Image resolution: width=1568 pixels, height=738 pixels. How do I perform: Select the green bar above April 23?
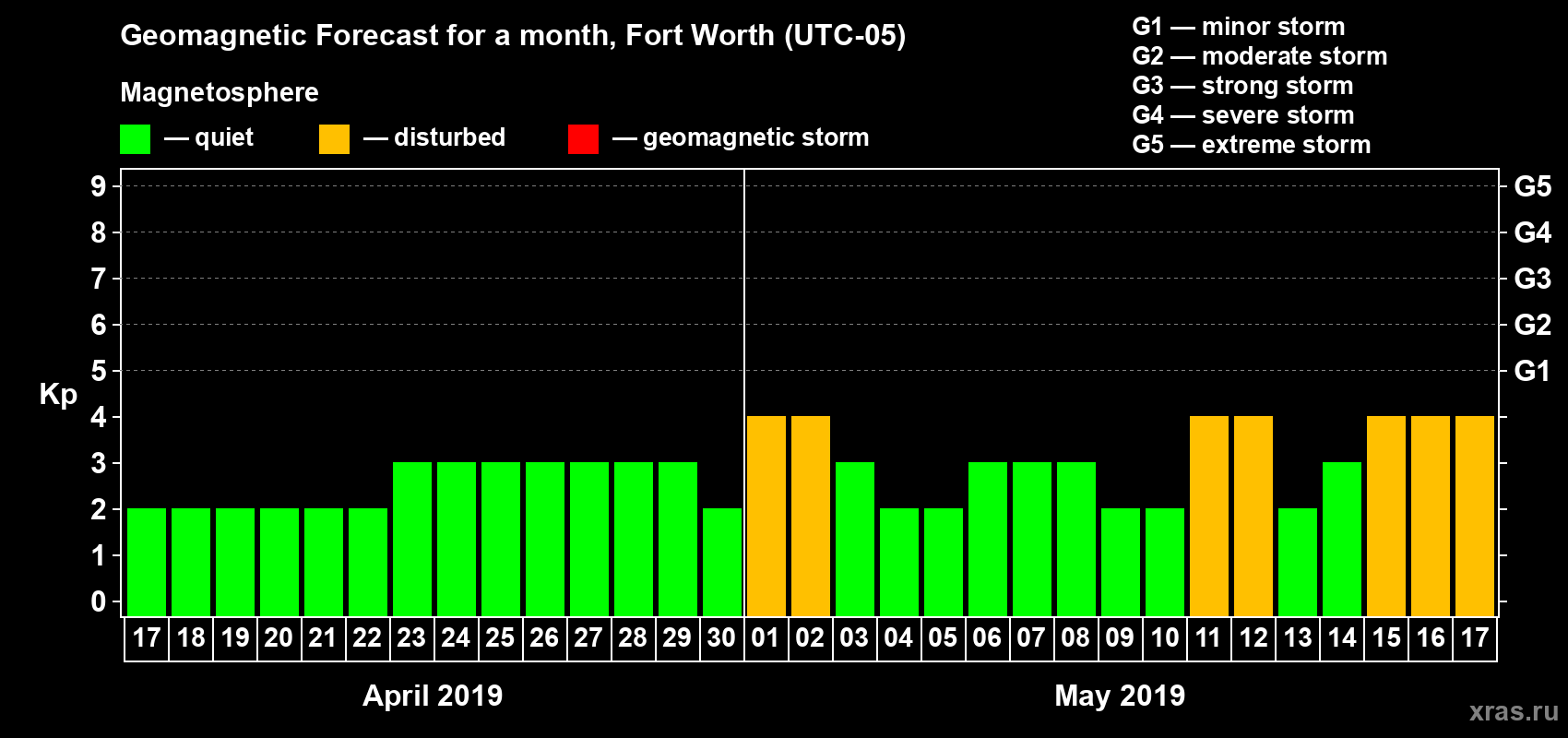(x=412, y=540)
